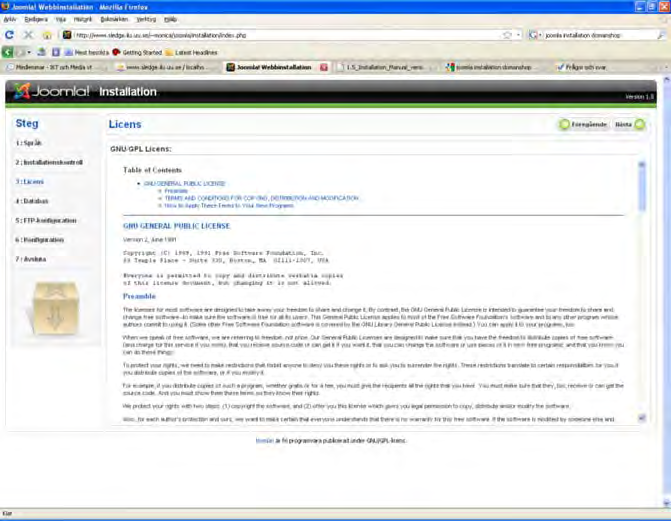Switch to the 1.5_Installation_Manual tab
Image resolution: width=671 pixels, height=521 pixels.
(x=385, y=67)
